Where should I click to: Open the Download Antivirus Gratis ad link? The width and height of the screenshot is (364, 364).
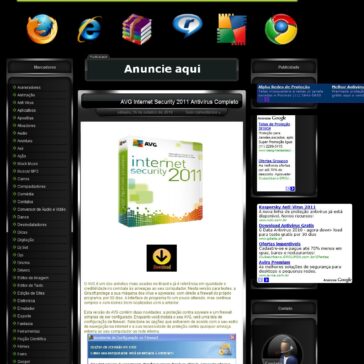click(286, 226)
